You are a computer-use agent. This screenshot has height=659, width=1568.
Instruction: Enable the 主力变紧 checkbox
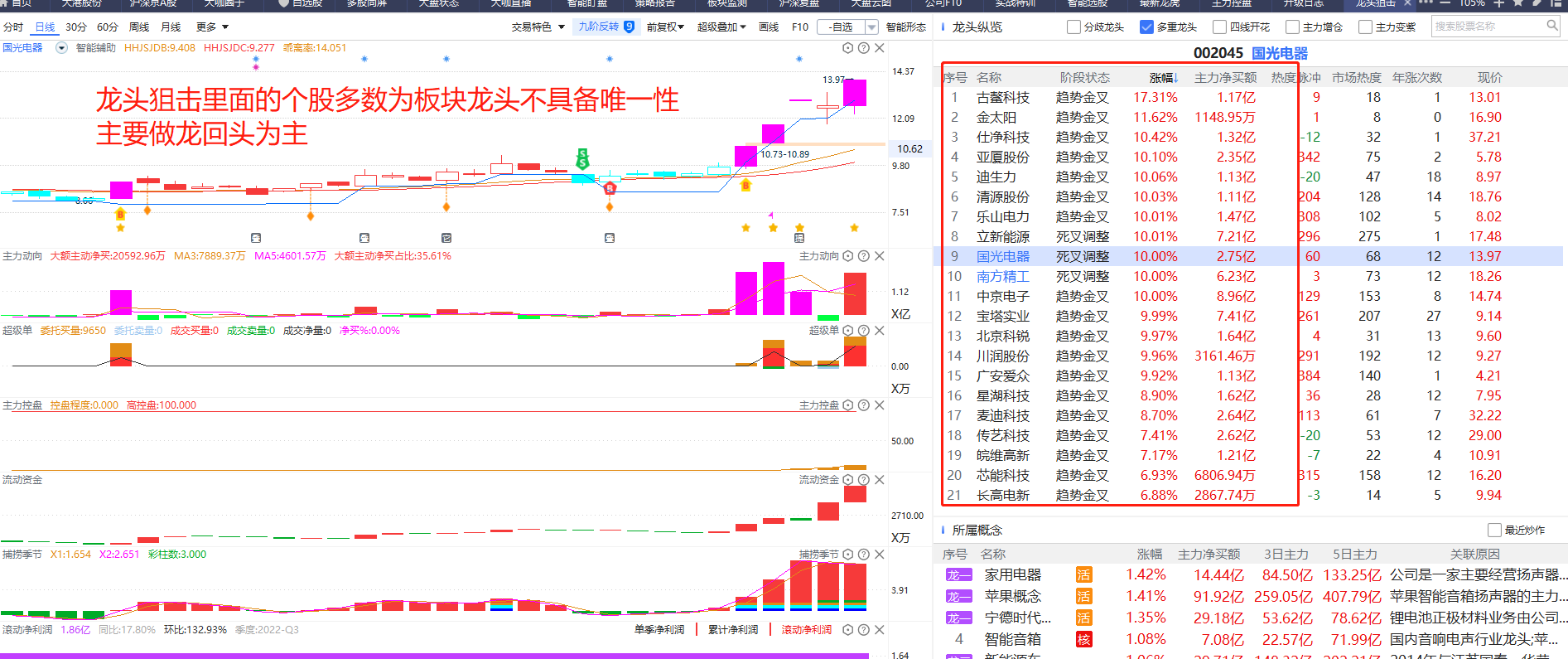1365,27
